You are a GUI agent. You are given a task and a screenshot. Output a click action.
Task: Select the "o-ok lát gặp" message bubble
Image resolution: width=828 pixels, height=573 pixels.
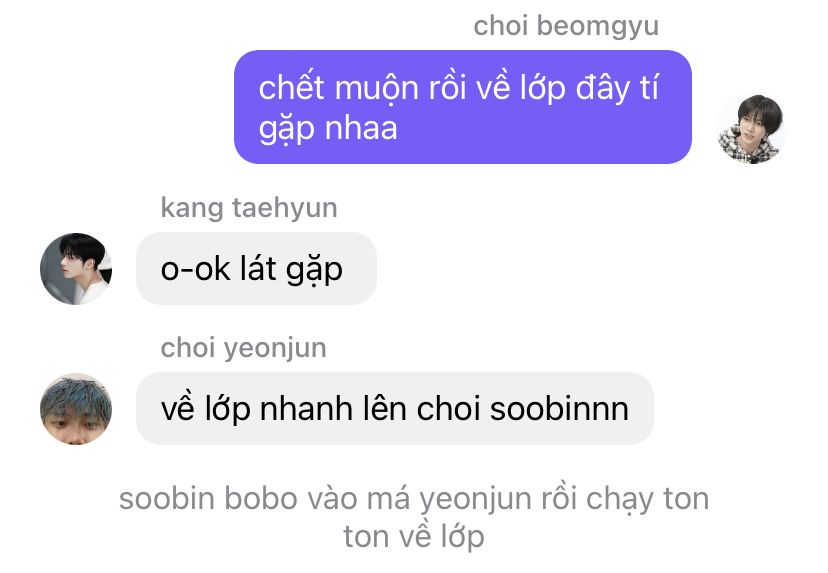click(x=256, y=268)
